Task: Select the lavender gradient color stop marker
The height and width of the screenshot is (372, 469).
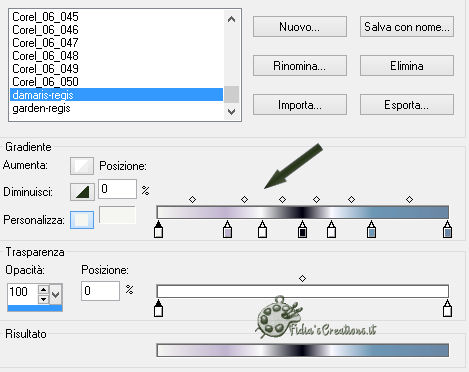Action: pyautogui.click(x=227, y=229)
